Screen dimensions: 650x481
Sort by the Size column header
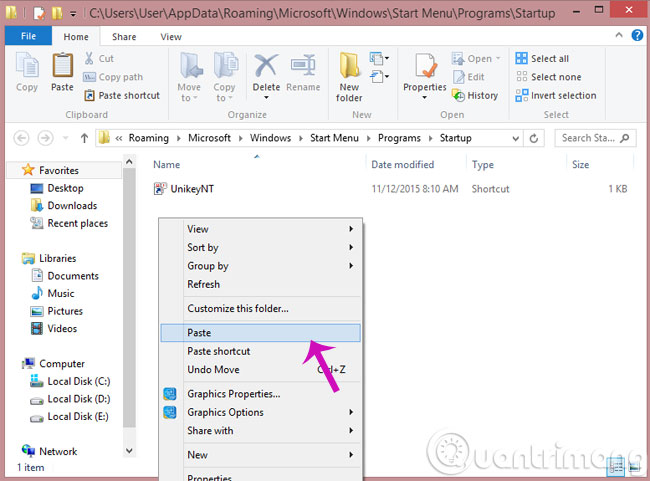coord(580,165)
